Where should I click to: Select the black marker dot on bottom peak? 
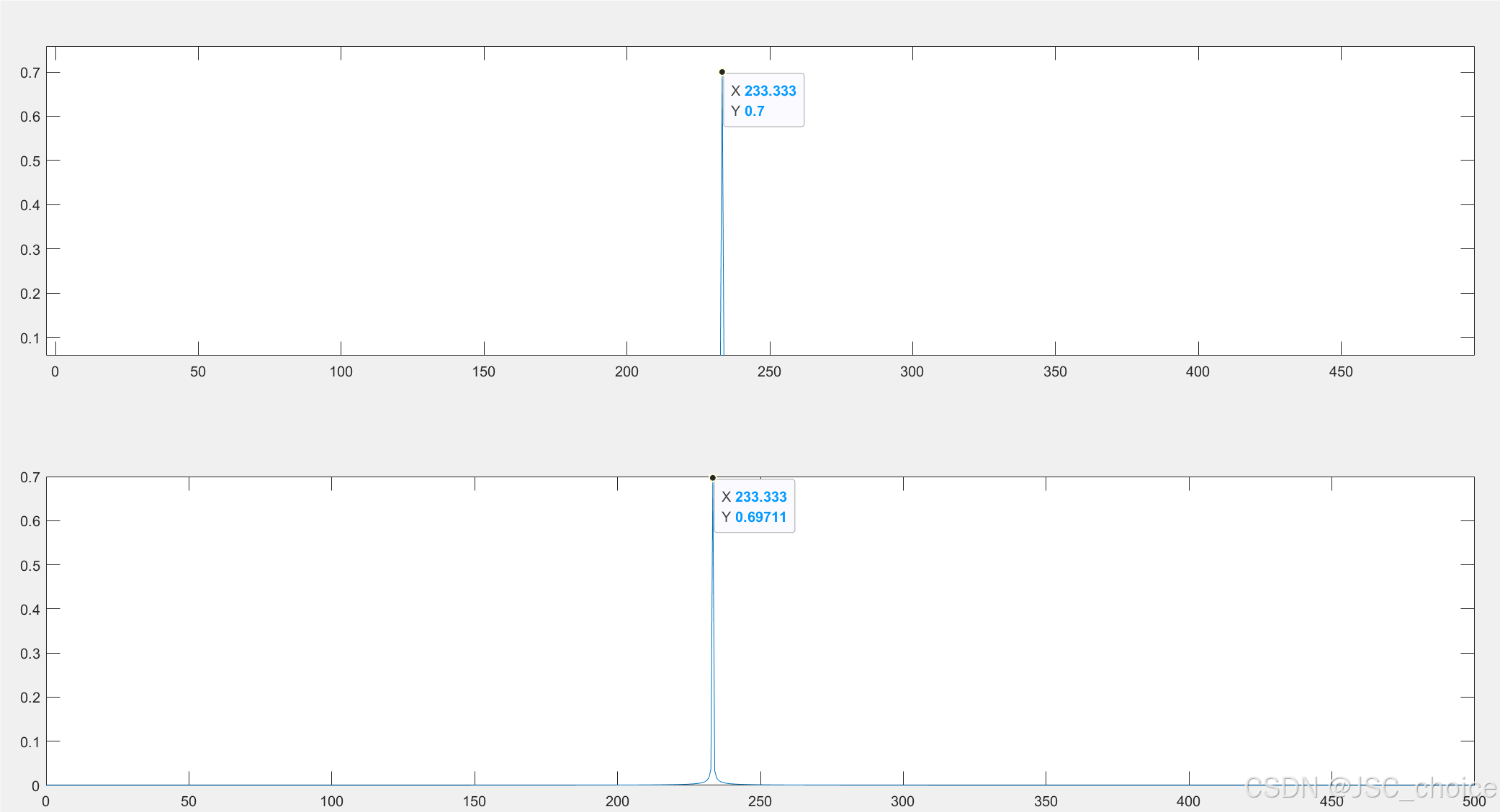tap(712, 478)
